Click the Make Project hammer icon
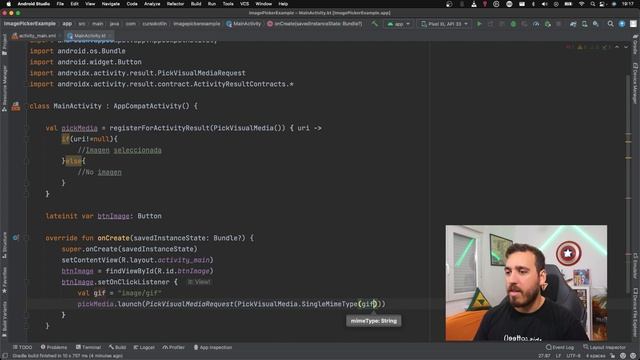 [x=375, y=24]
